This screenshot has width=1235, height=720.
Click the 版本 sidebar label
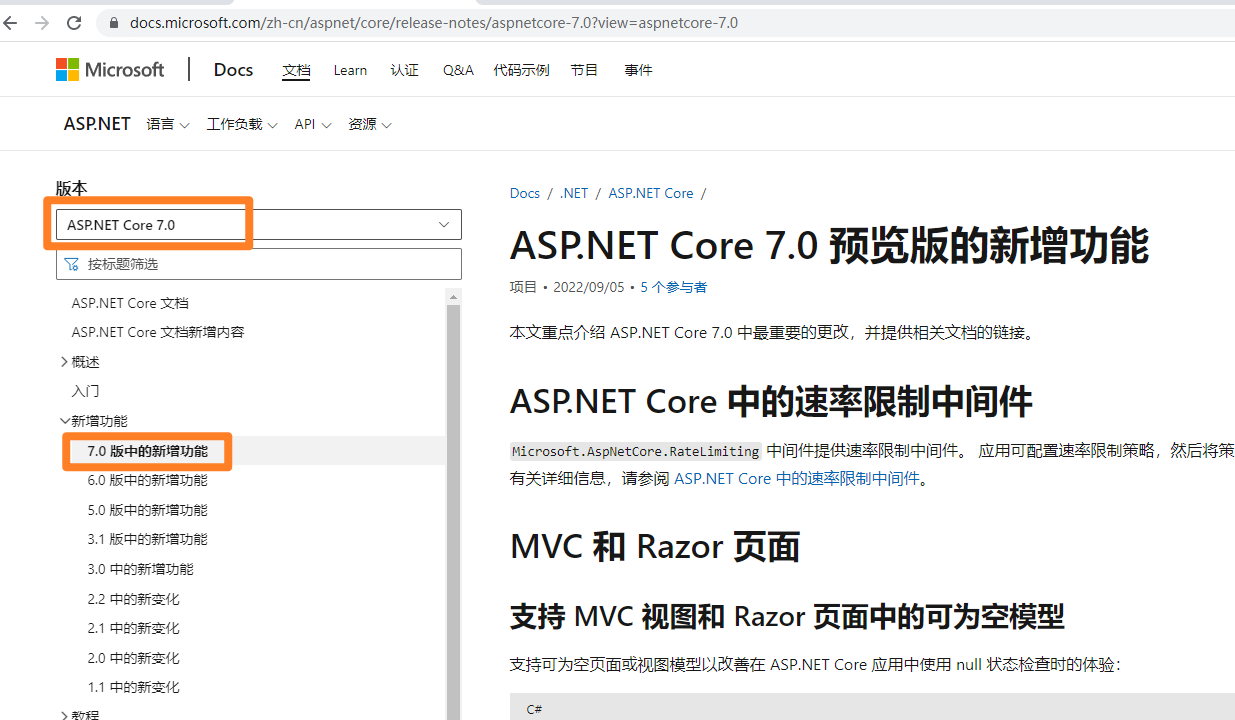click(x=72, y=188)
